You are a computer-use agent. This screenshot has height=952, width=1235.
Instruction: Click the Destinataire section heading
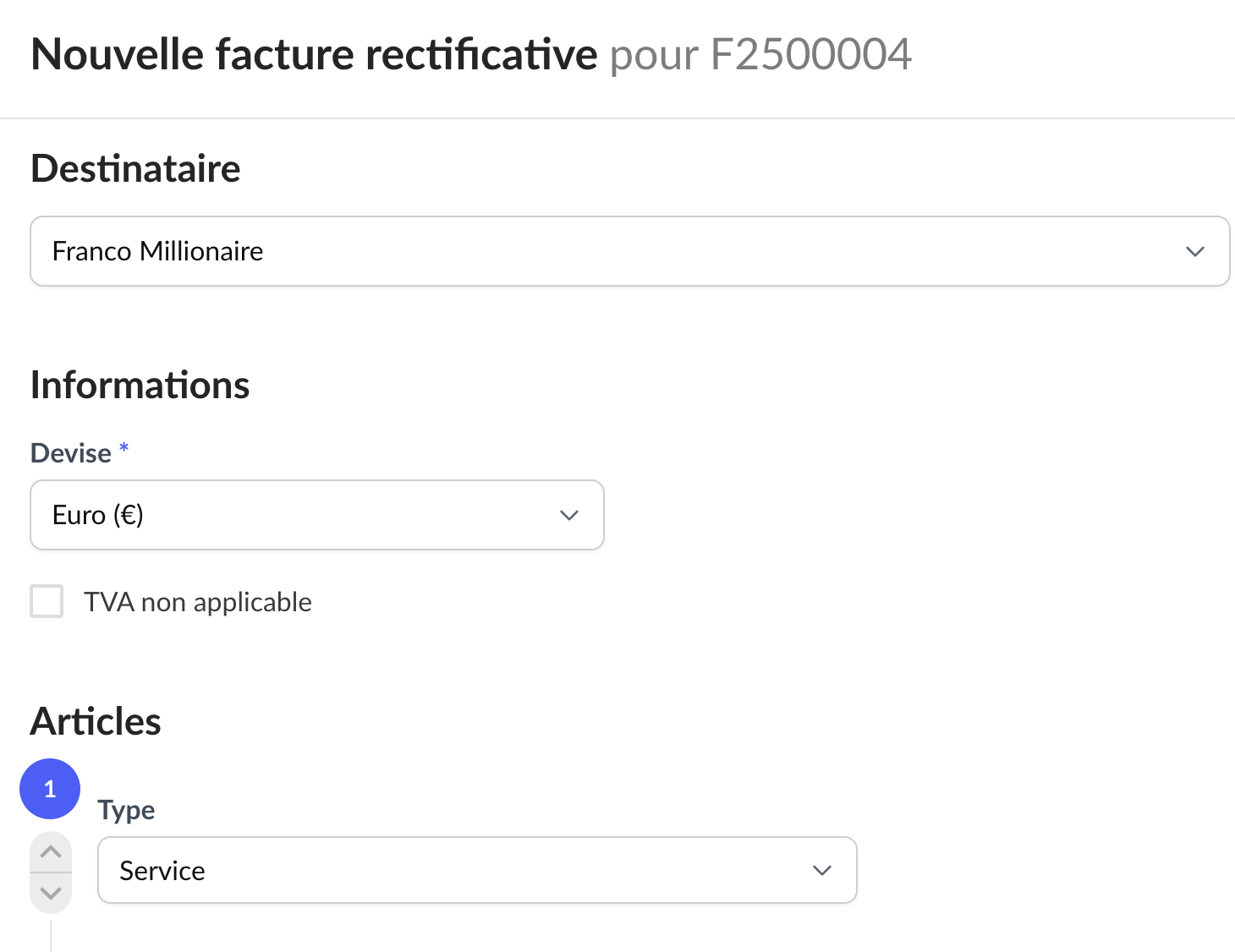pos(135,168)
